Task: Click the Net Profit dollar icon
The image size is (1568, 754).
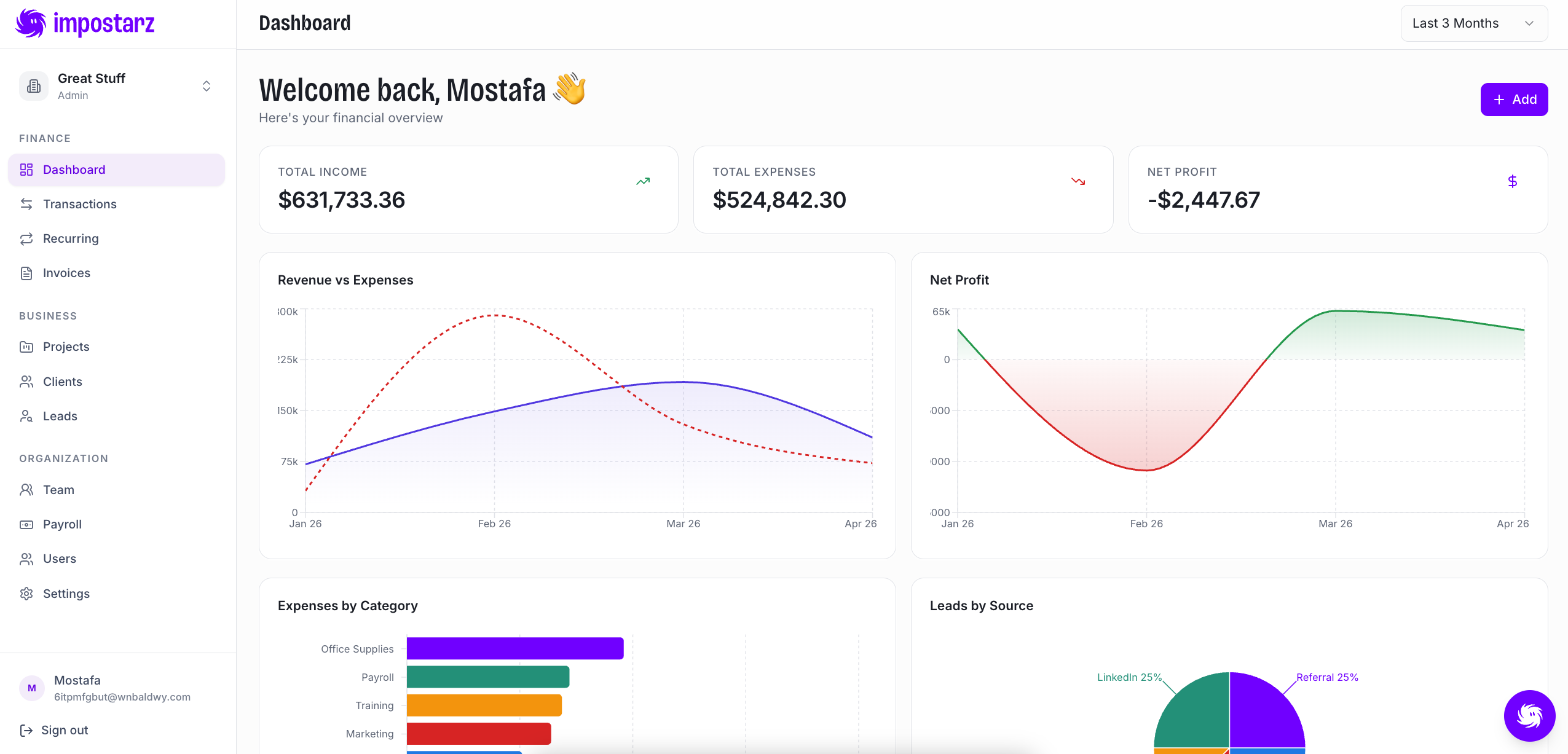Action: 1512,181
